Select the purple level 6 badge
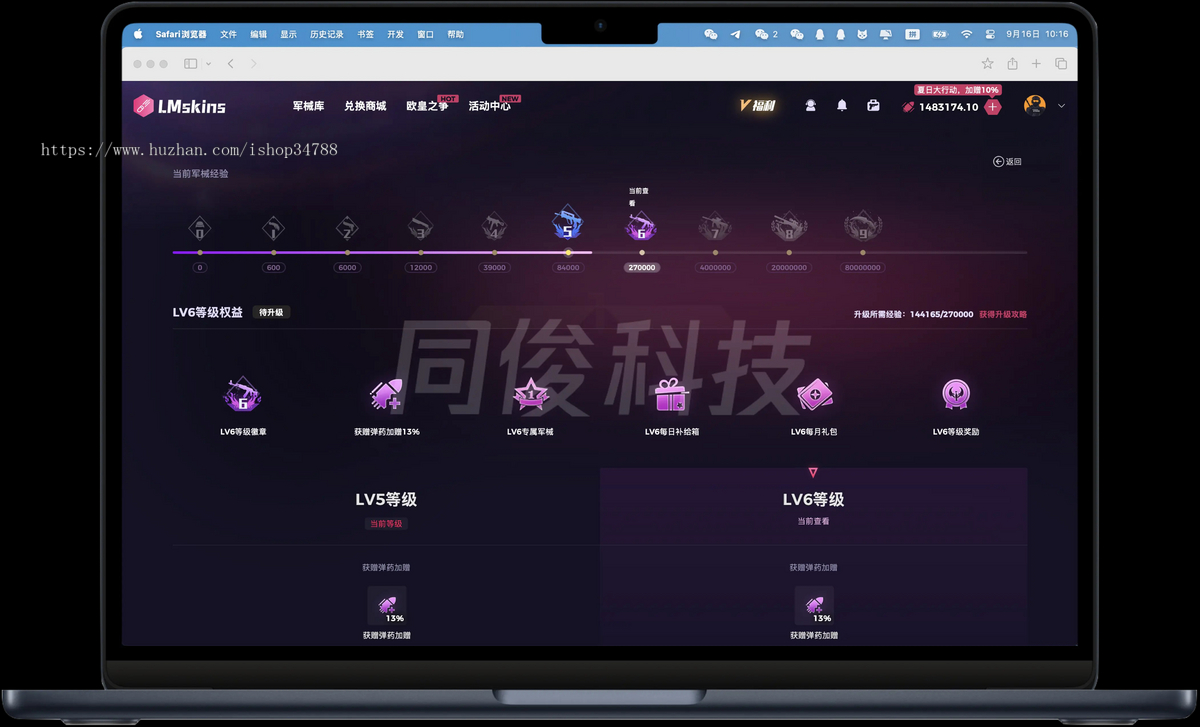1200x727 pixels. click(641, 227)
